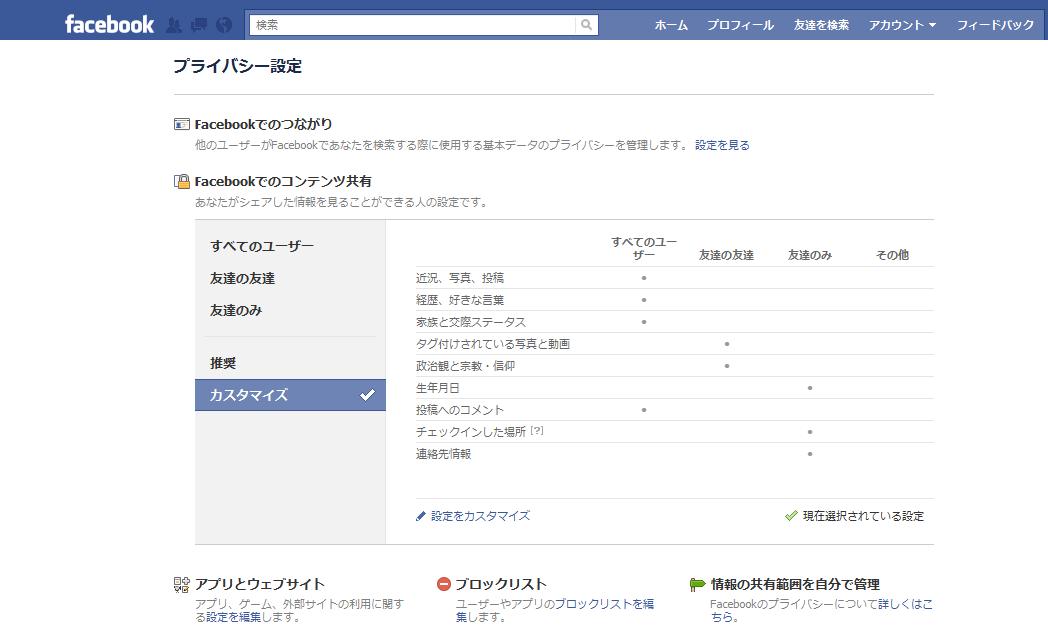Select 友達のみ preset in sidebar
Image resolution: width=1048 pixels, height=627 pixels.
236,310
